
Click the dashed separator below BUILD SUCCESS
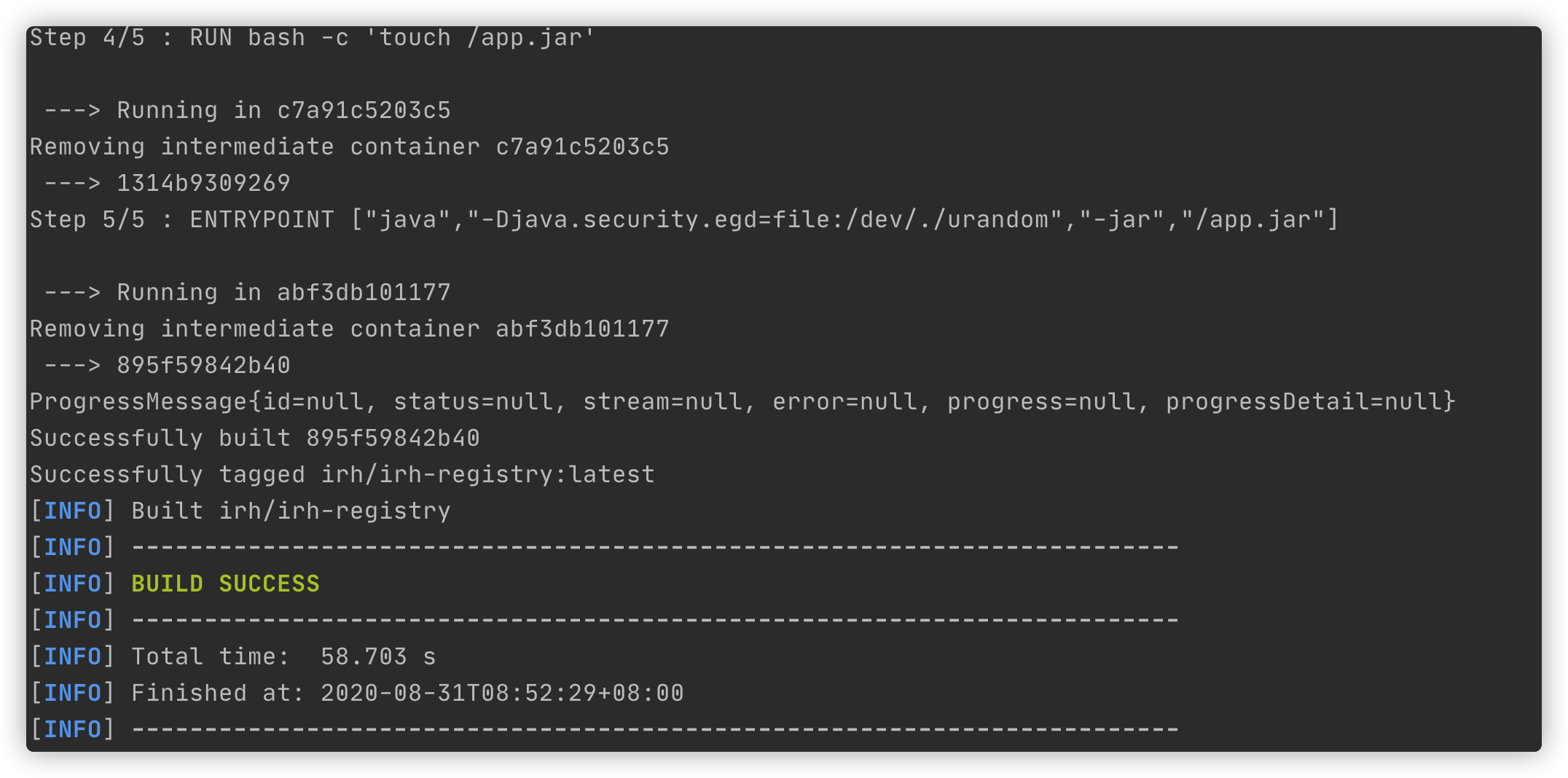pos(654,621)
